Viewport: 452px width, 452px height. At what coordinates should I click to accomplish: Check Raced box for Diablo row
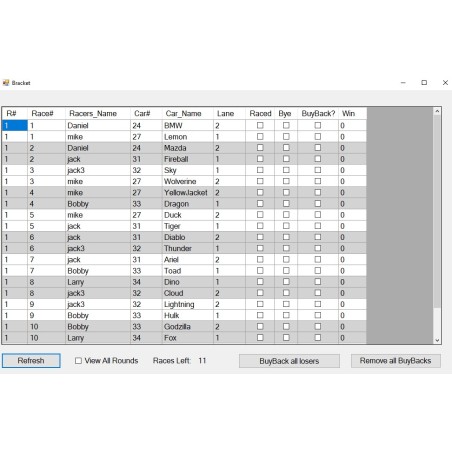tap(260, 237)
